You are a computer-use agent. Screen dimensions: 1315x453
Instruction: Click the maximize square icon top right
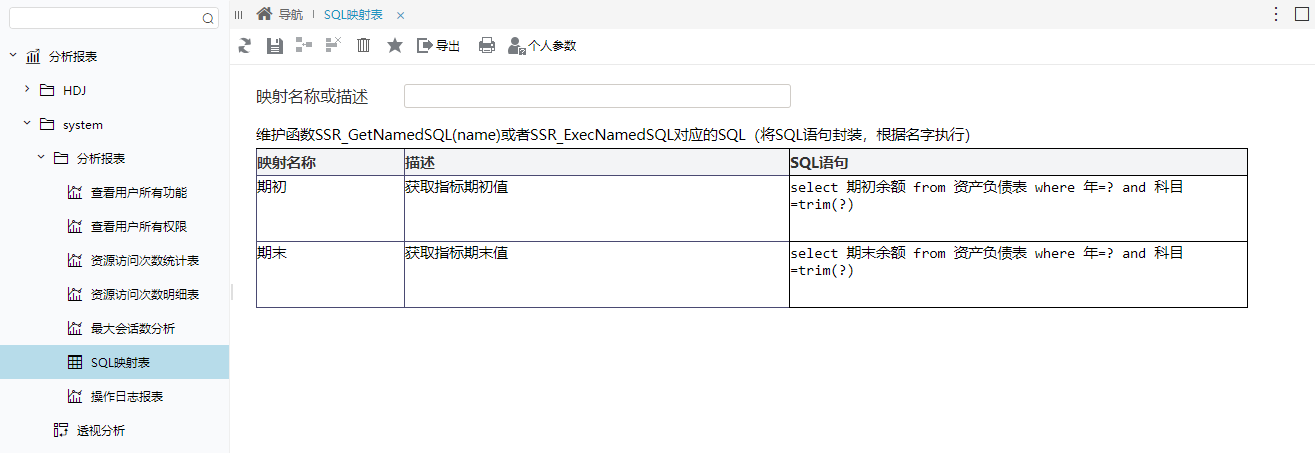pyautogui.click(x=1302, y=14)
